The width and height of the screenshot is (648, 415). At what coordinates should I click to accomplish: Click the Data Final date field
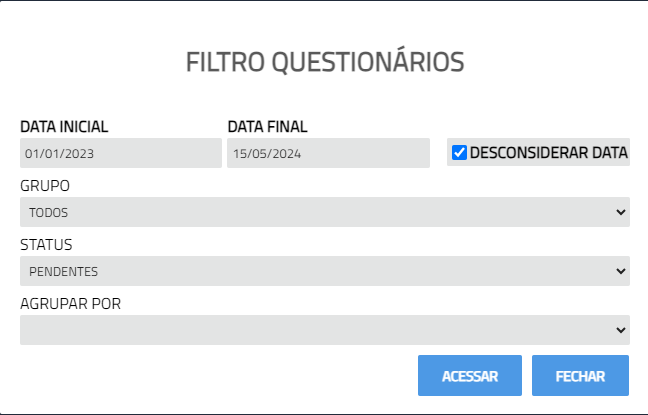tap(326, 153)
